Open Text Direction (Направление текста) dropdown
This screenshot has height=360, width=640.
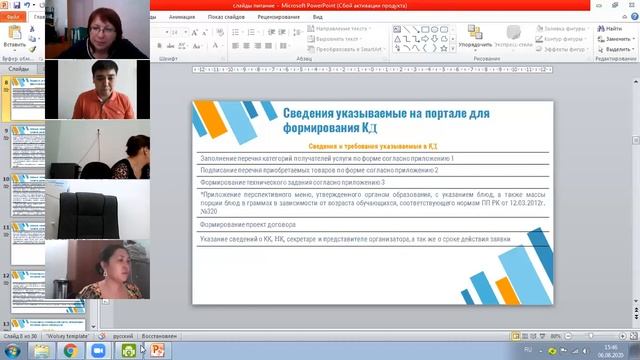coord(339,29)
